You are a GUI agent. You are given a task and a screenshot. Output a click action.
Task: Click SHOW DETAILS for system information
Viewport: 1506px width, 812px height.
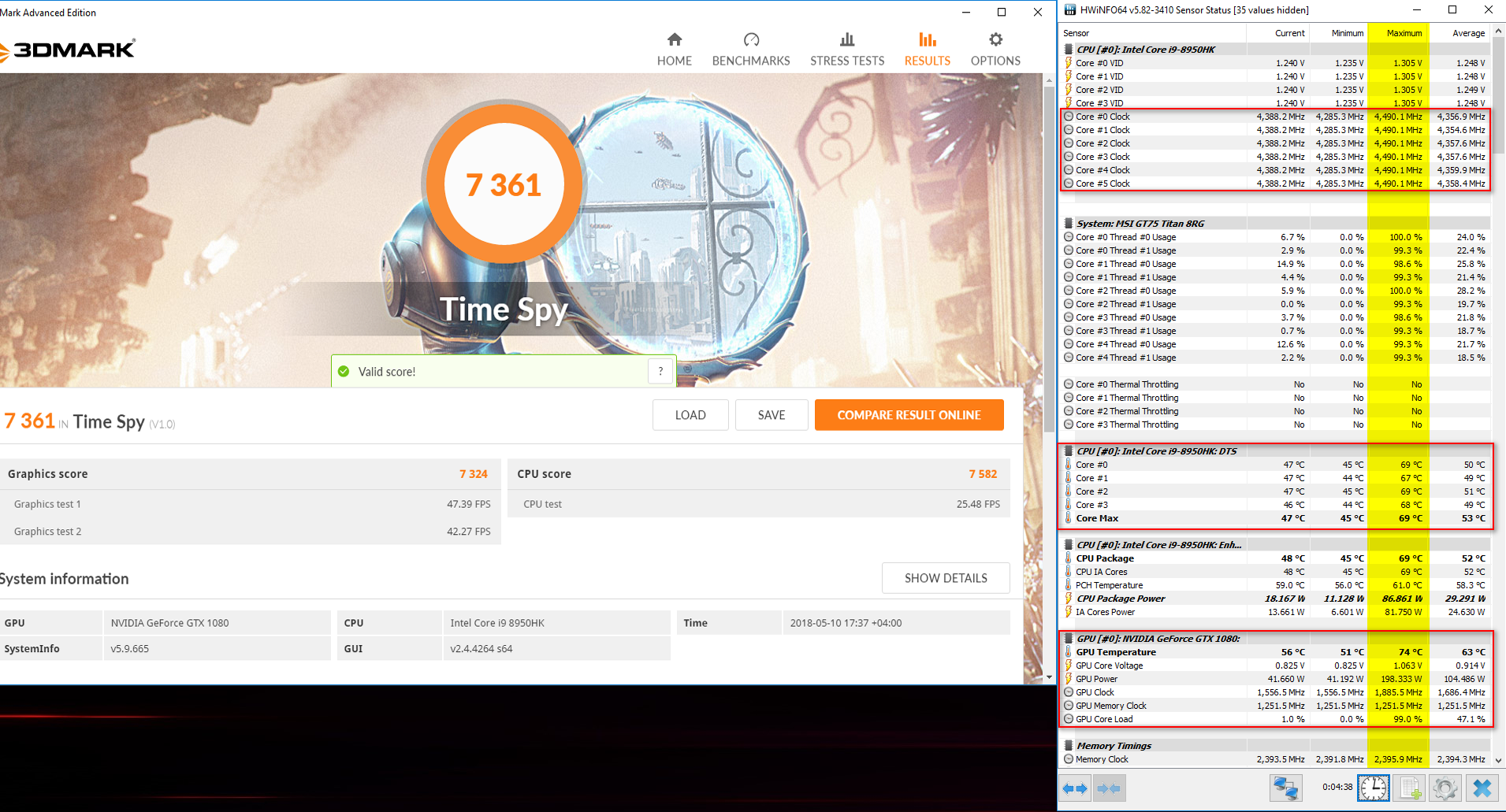tap(946, 578)
